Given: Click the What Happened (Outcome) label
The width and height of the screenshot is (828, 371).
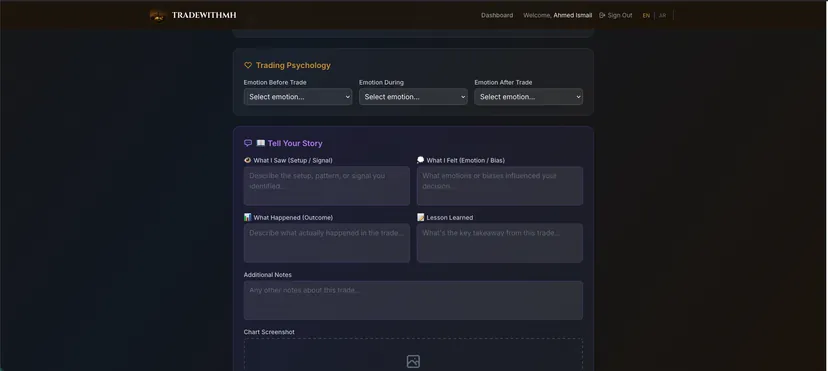Looking at the screenshot, I should pos(293,217).
